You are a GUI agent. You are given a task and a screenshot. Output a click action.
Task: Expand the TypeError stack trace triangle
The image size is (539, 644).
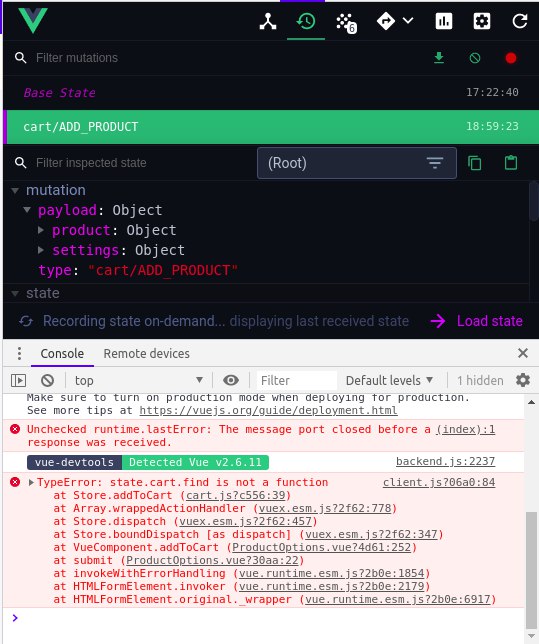pos(31,482)
